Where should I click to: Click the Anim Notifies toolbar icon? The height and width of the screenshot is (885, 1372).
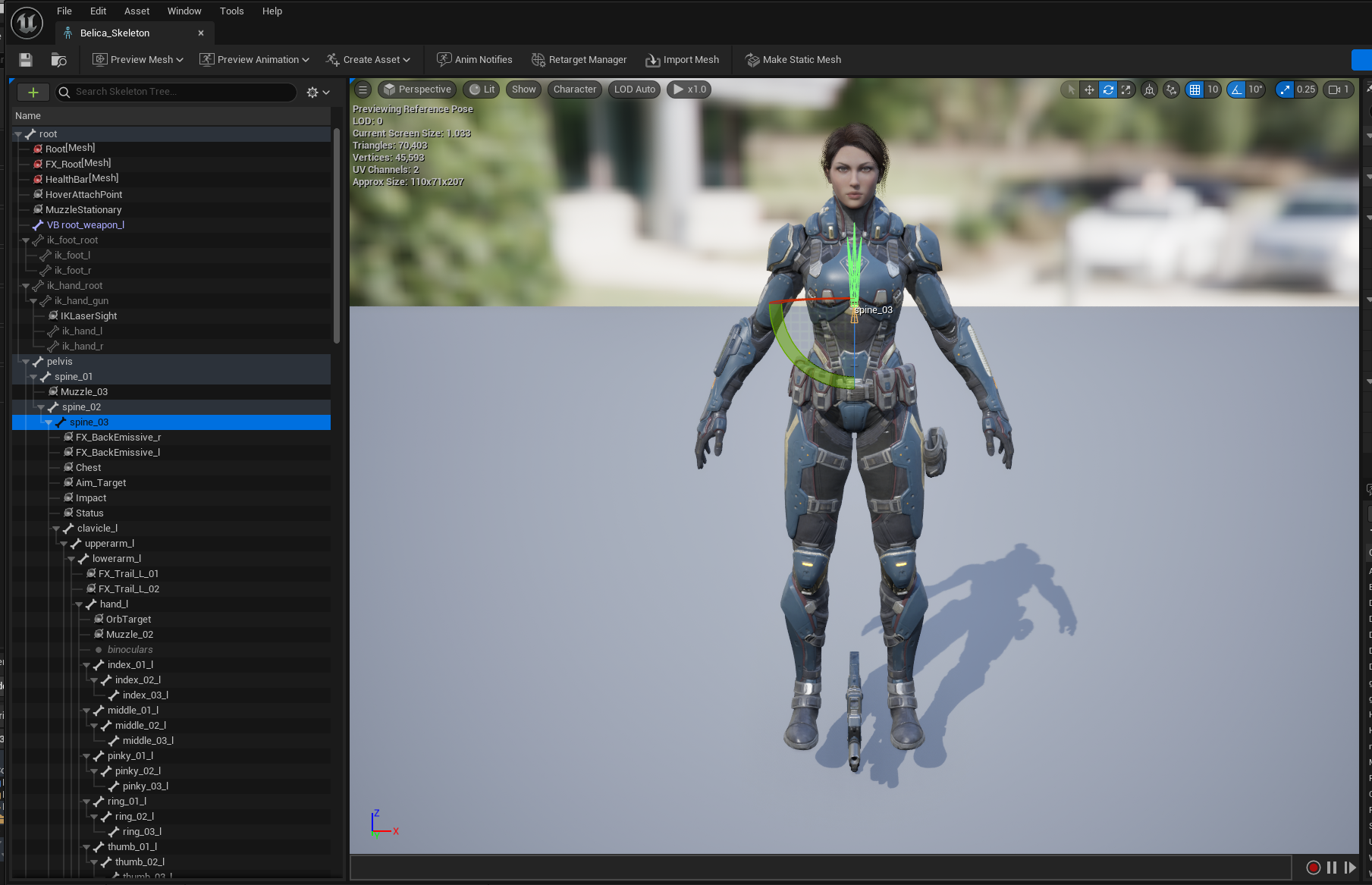point(444,59)
